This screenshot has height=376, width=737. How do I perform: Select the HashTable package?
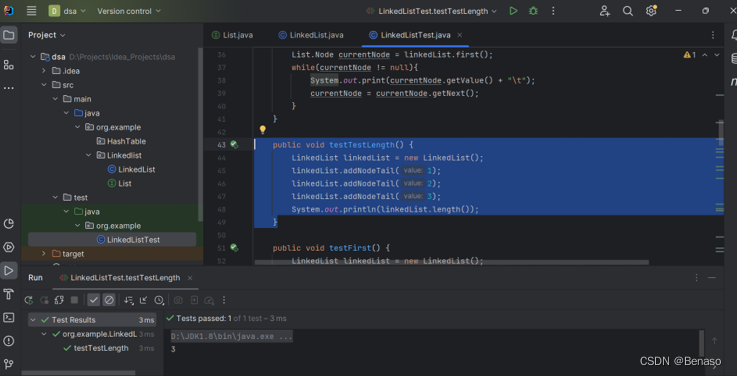[x=121, y=141]
